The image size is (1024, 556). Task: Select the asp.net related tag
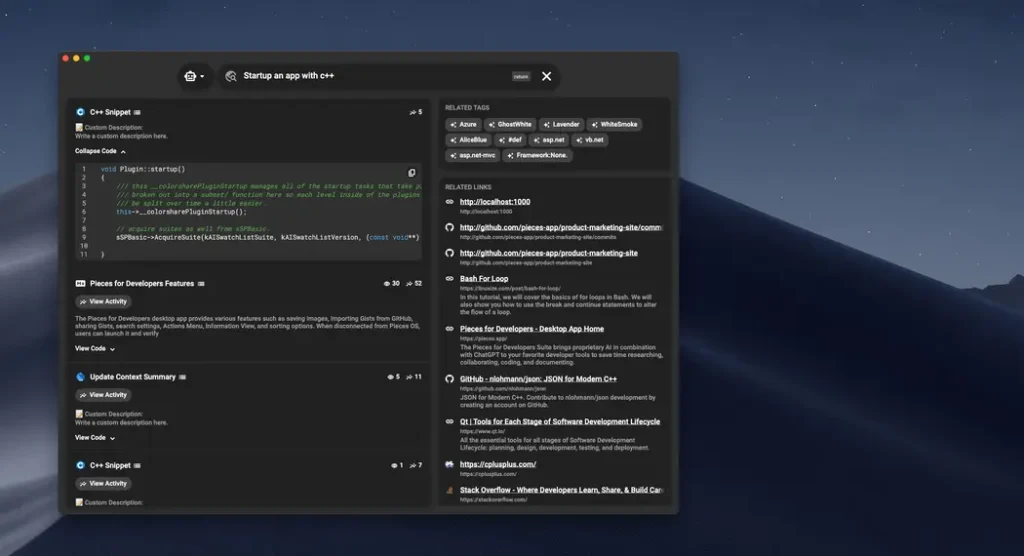coord(549,140)
